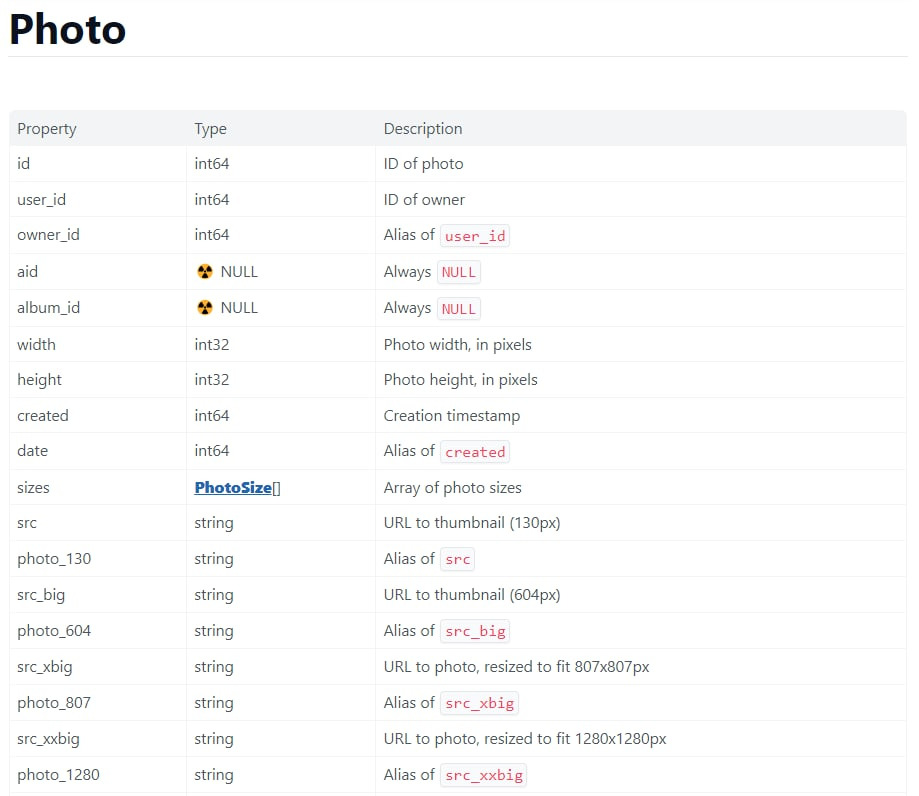Click the radioactive icon in album_id row

point(205,308)
